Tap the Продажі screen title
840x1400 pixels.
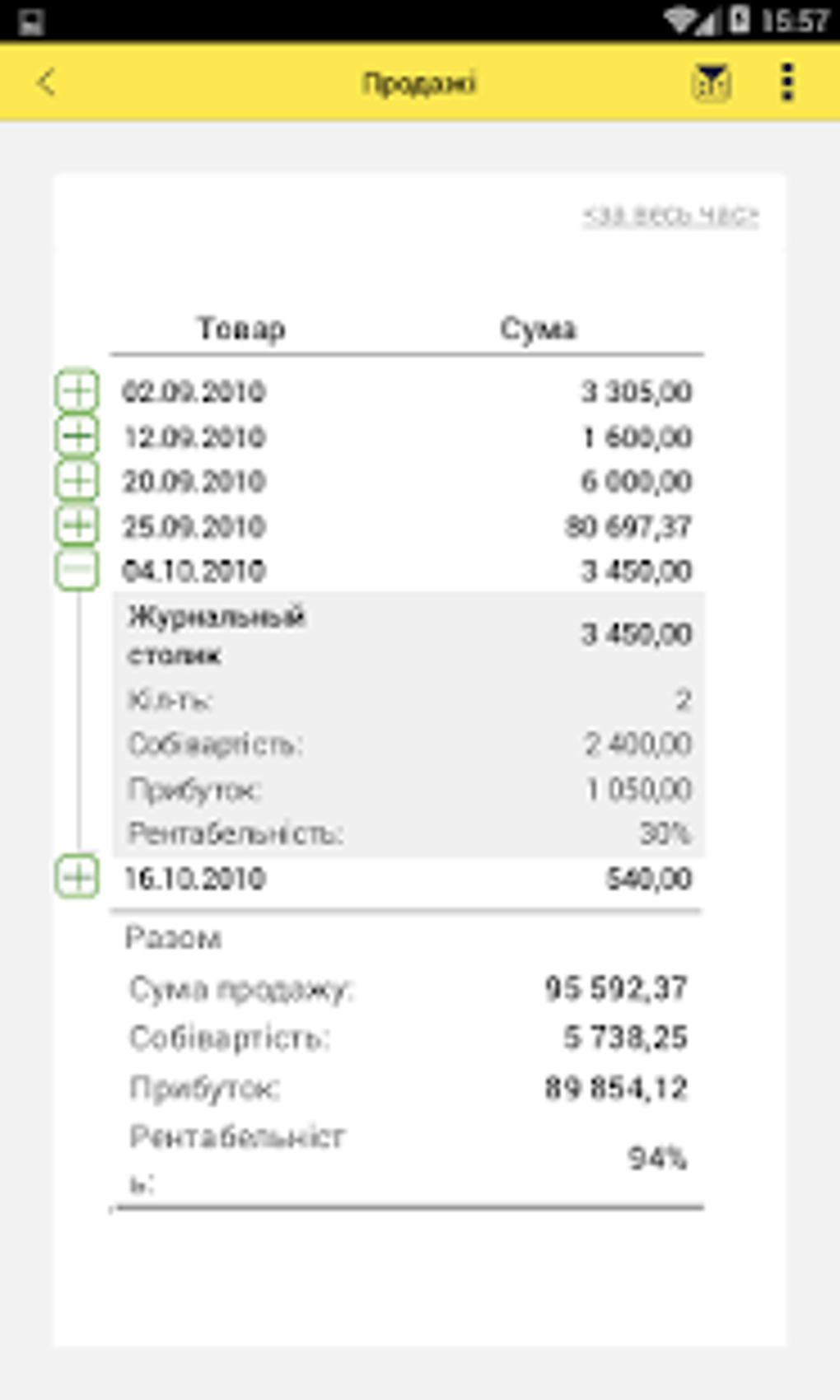[419, 83]
